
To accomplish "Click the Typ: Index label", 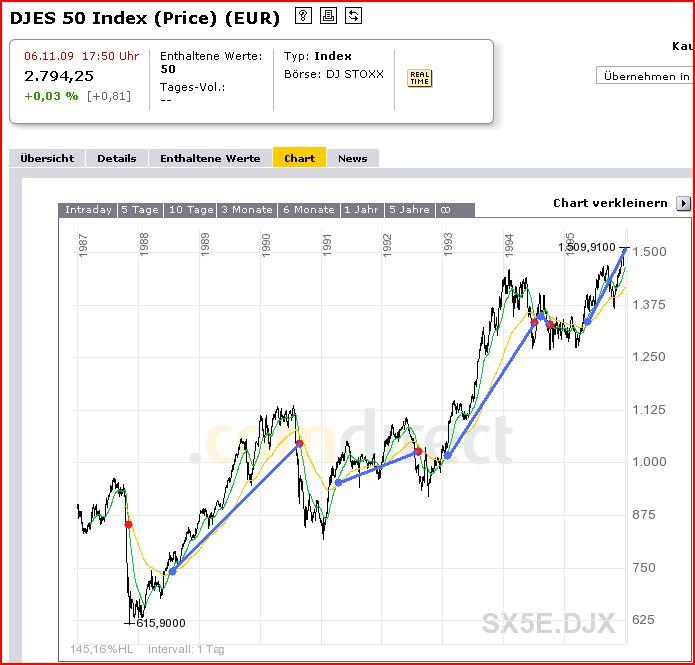I will 318,56.
